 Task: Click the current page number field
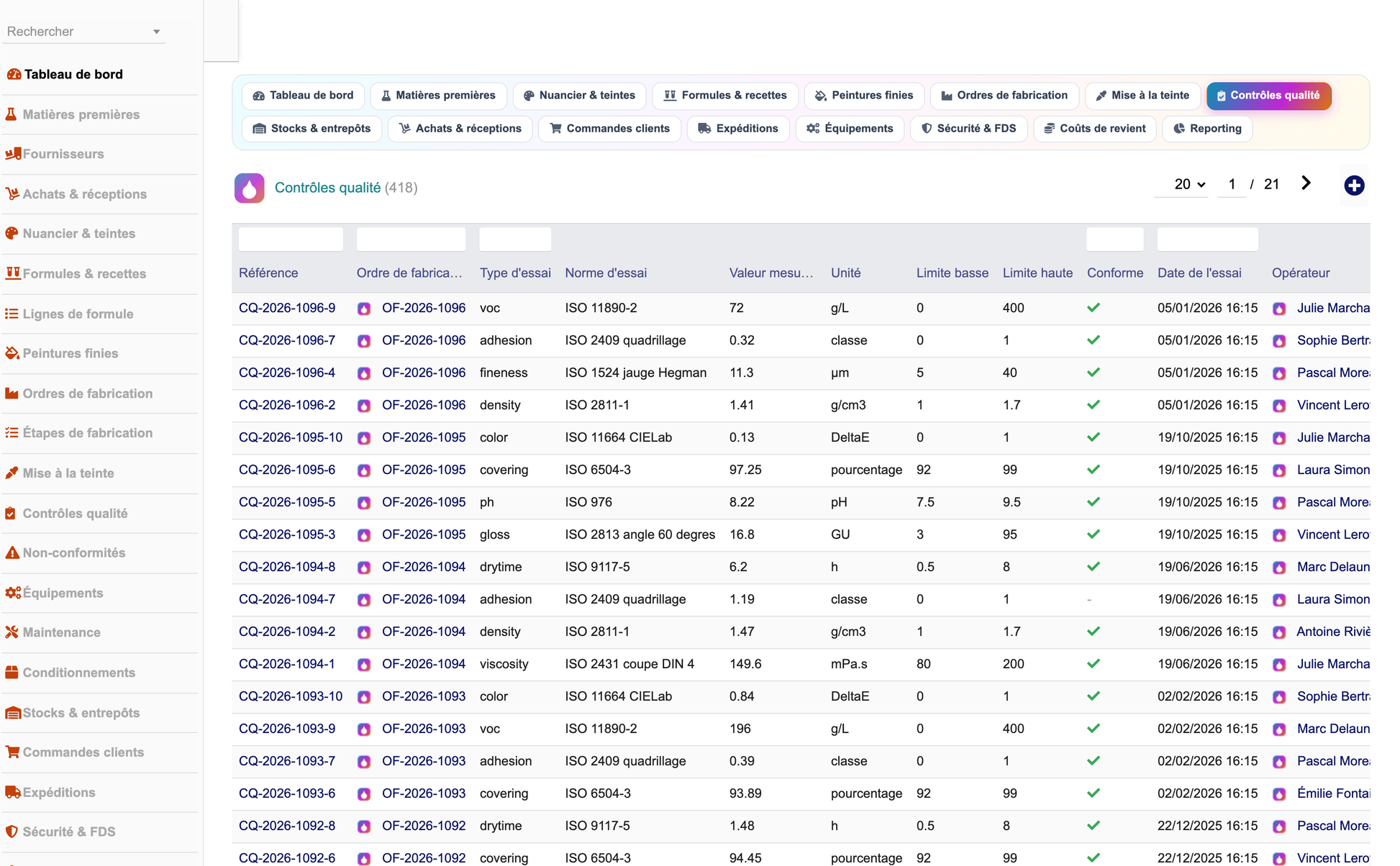(x=1232, y=184)
